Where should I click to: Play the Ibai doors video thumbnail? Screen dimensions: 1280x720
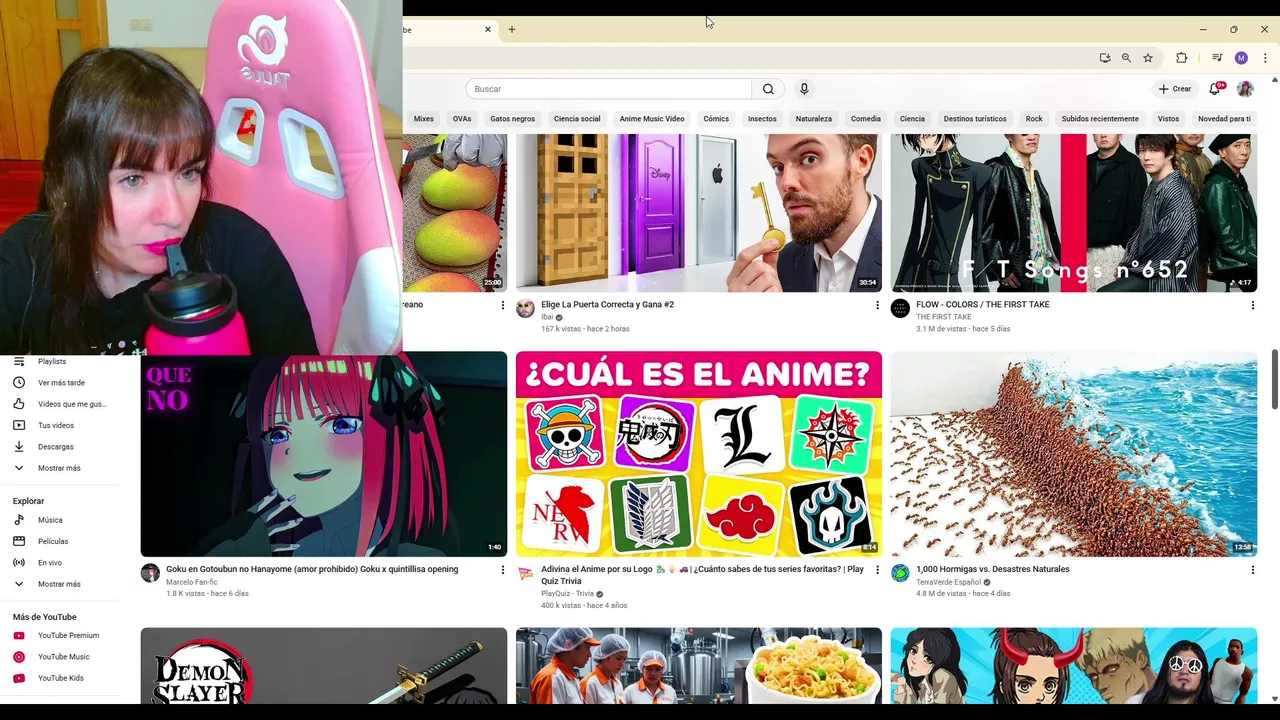699,213
